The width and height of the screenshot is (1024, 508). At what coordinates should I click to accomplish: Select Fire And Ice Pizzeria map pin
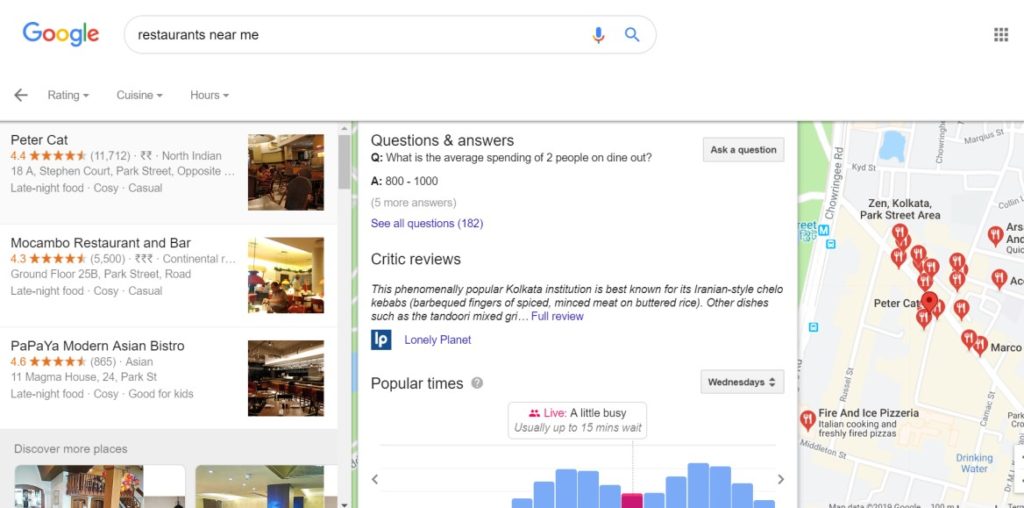coord(808,419)
